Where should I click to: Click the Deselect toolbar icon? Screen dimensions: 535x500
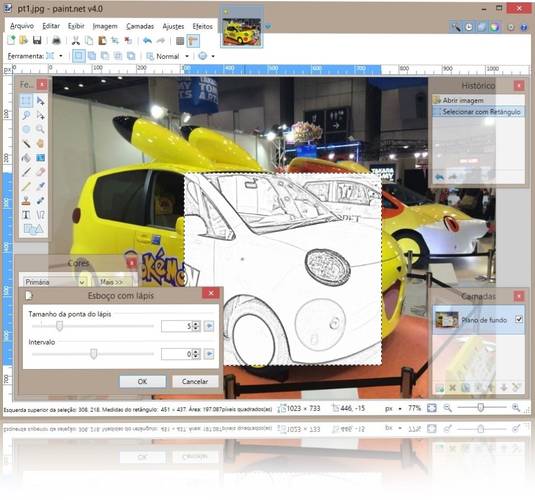[128, 41]
